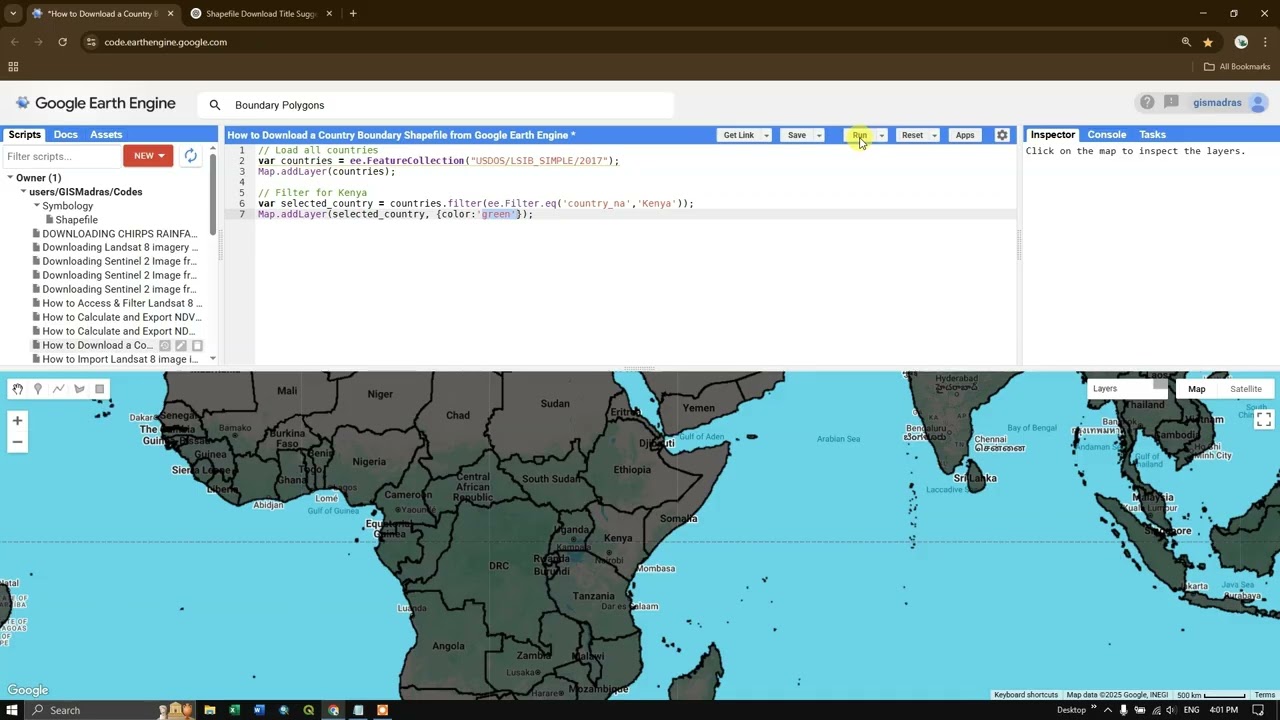Zoom out on the map
Image resolution: width=1280 pixels, height=720 pixels.
[x=17, y=442]
